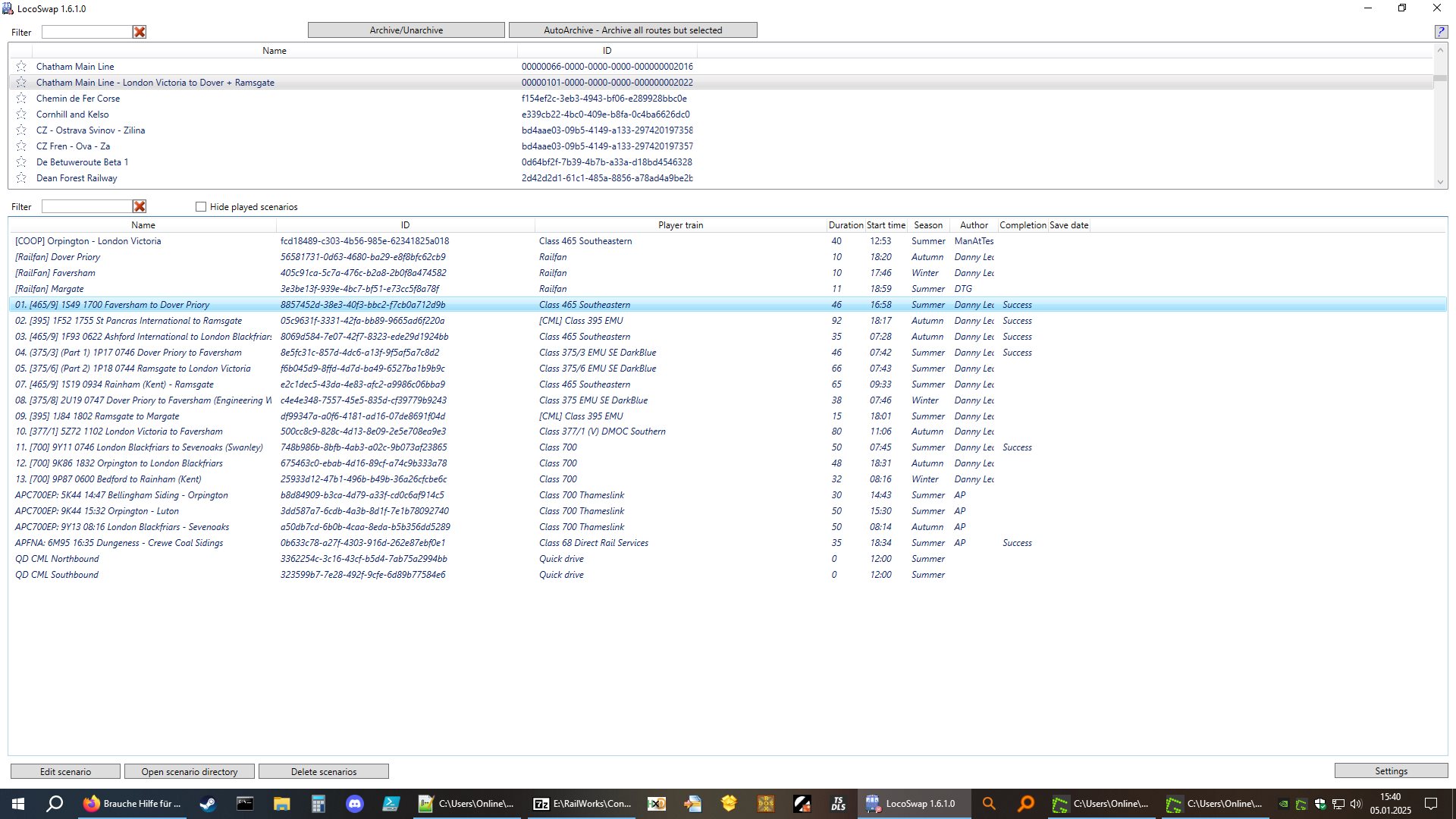Star the CZ - Ostrava Svinov - Zilina route
The height and width of the screenshot is (819, 1456).
21,130
